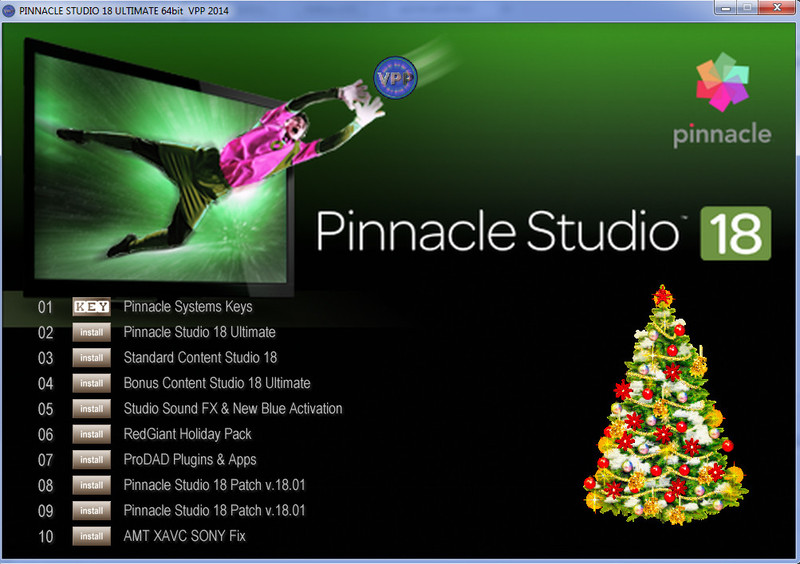Install Pinnacle Studio 18 Ultimate
800x564 pixels.
(x=91, y=332)
